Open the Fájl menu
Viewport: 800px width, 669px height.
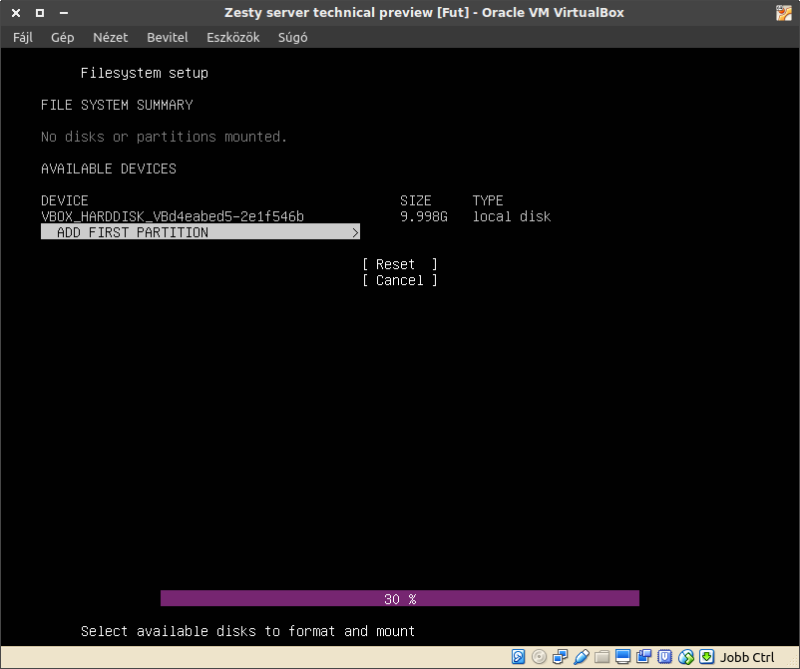(23, 37)
